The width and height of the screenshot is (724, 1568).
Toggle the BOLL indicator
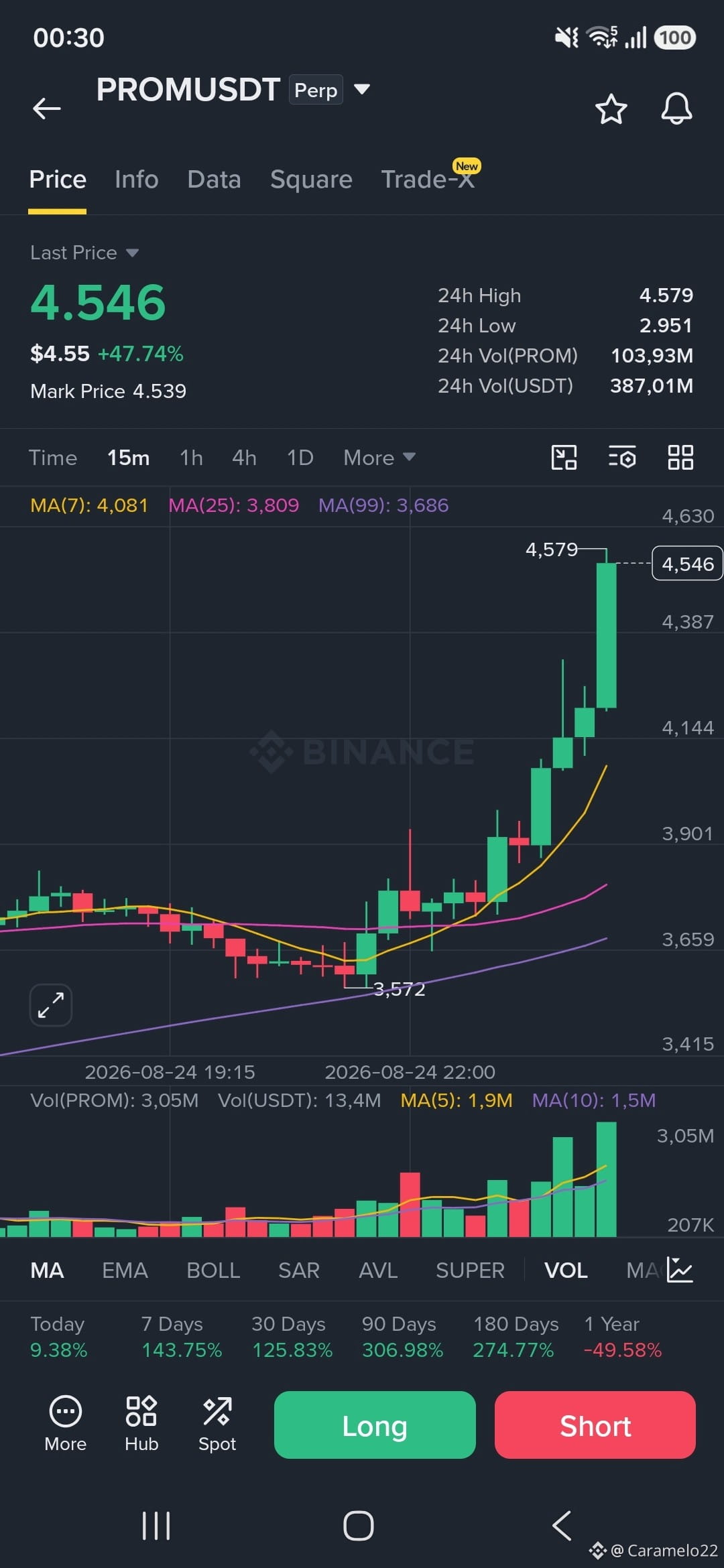213,1270
